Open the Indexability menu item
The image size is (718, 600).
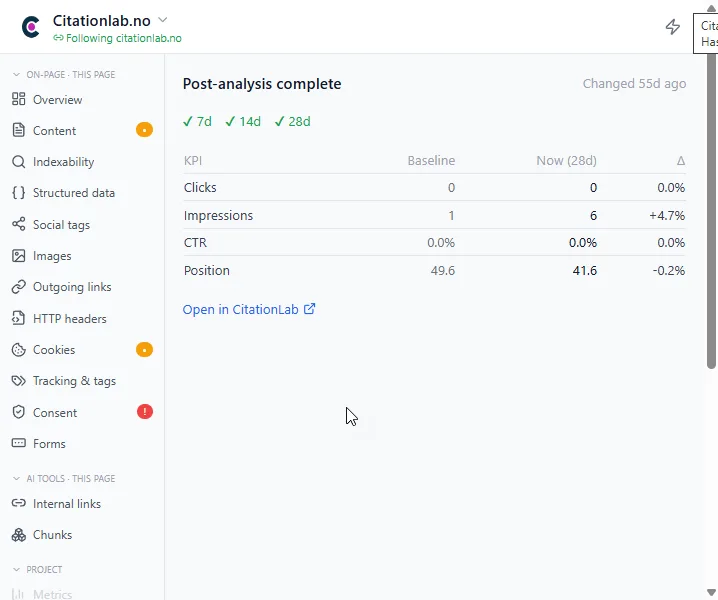tap(82, 162)
